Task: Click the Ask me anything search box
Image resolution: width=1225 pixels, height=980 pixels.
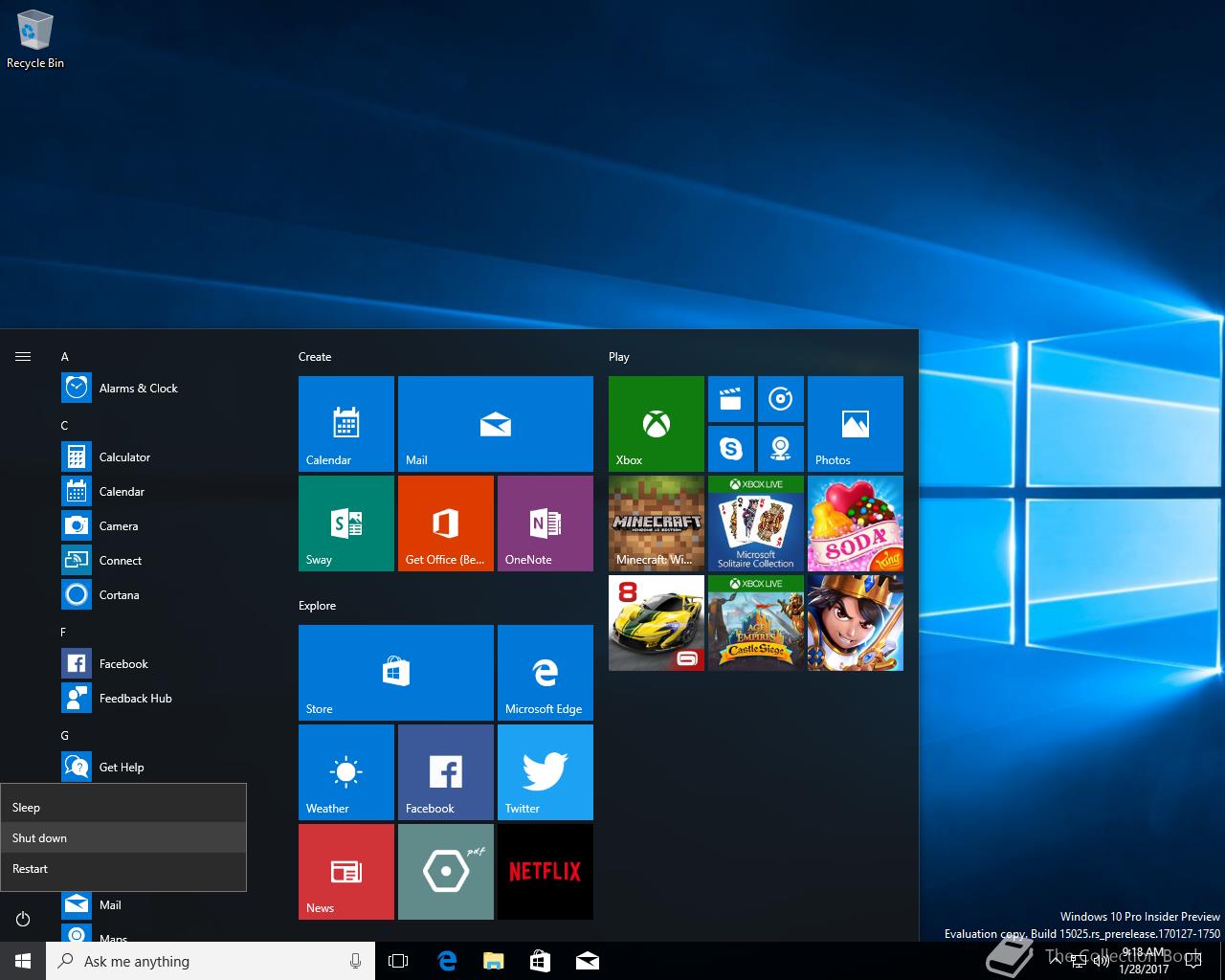Action: [211, 961]
